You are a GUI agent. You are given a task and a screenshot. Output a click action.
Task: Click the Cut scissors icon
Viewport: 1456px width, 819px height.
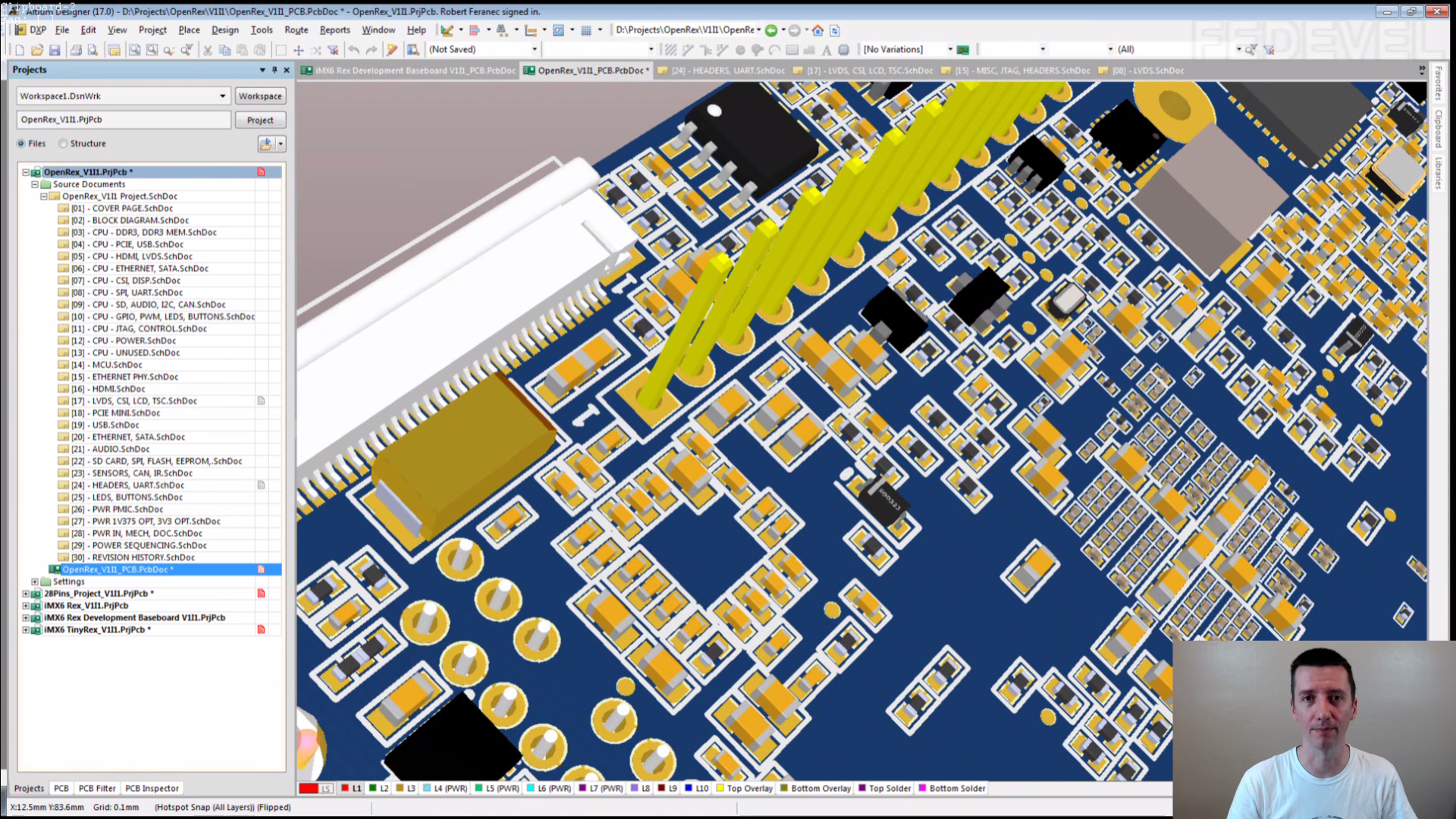[207, 50]
